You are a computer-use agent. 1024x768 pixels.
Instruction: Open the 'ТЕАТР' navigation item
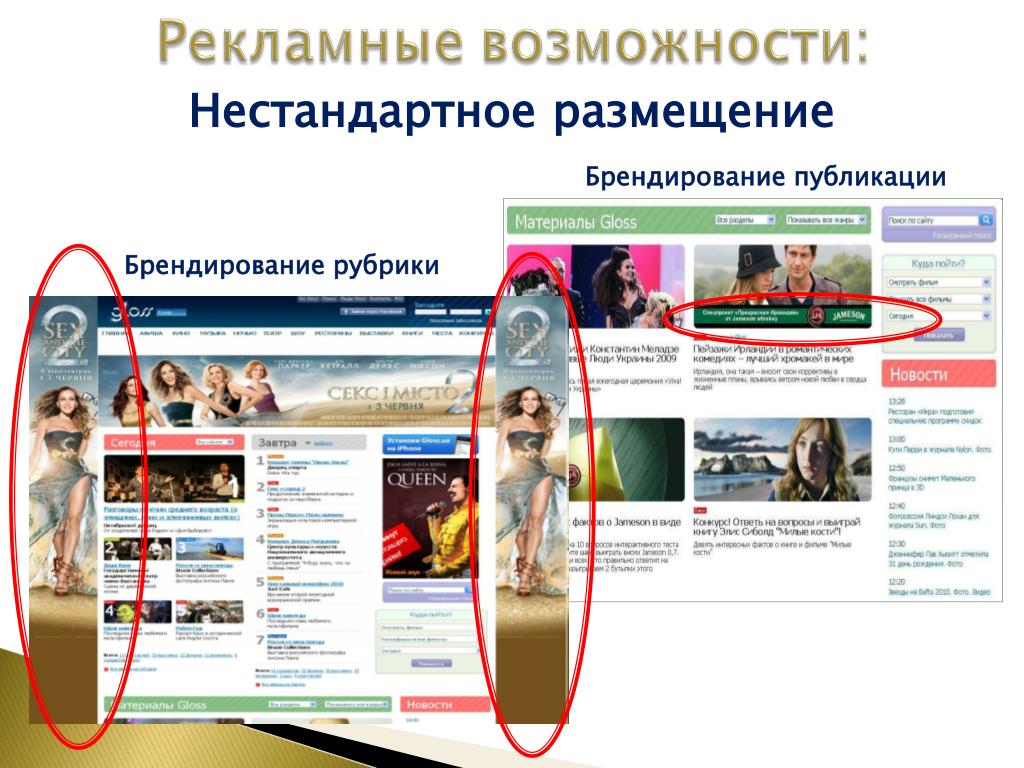tap(272, 333)
